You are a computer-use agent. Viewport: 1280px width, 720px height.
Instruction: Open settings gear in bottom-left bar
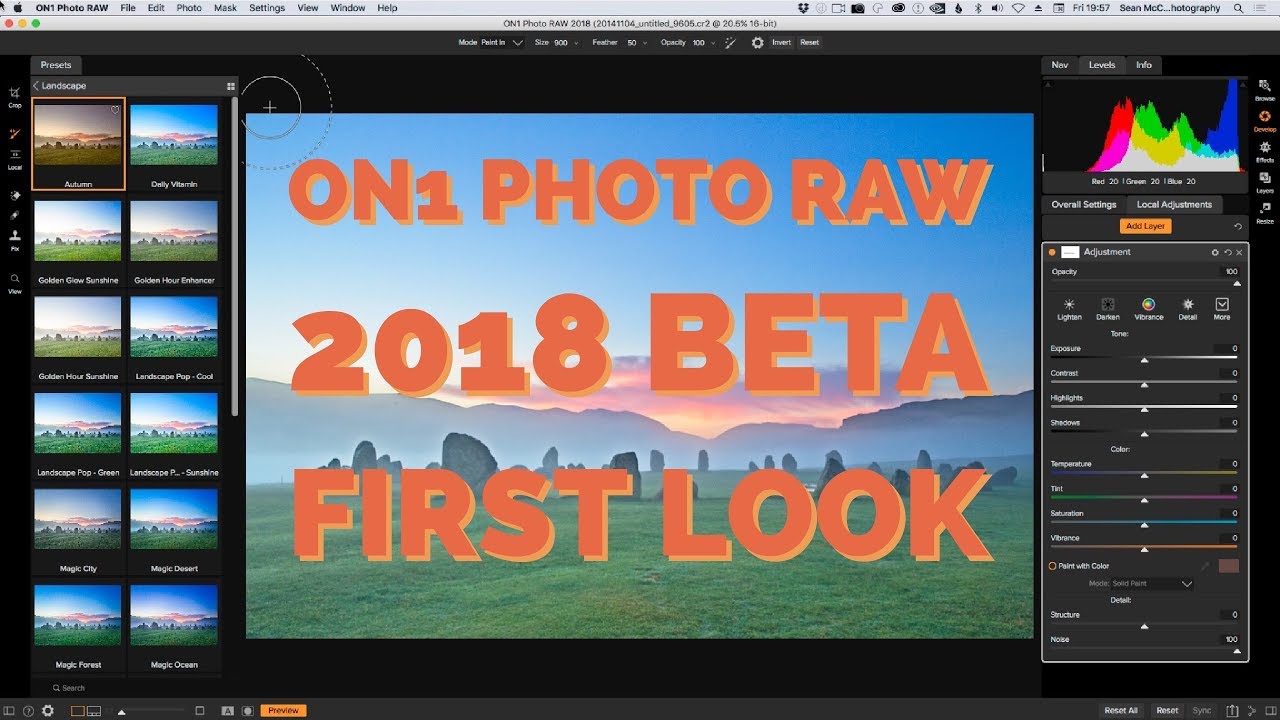(x=46, y=711)
